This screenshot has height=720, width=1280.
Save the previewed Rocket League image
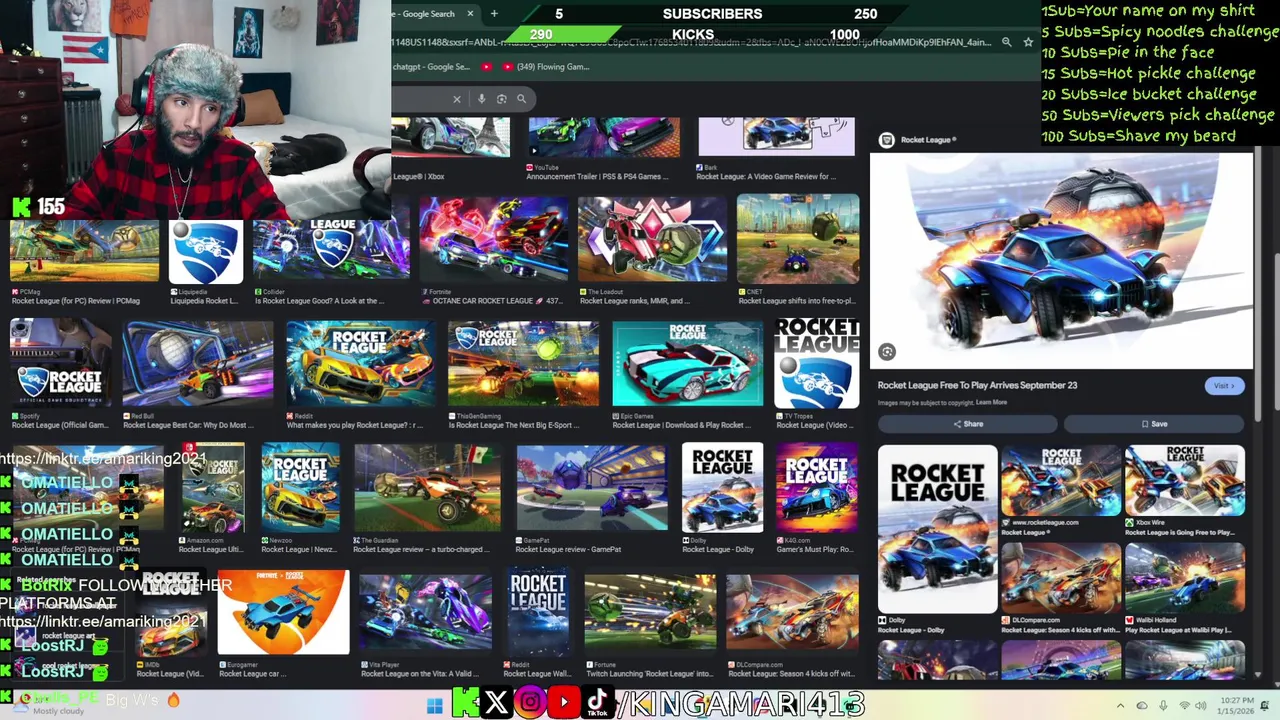[x=1154, y=424]
